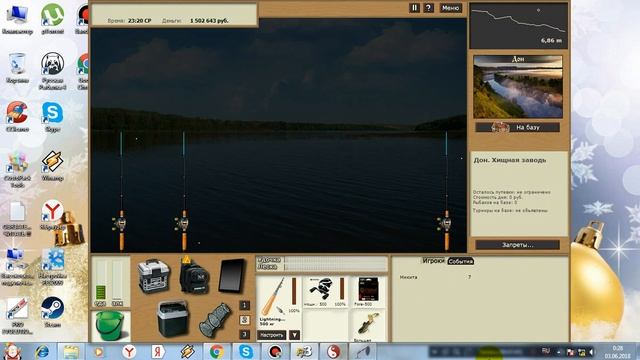Click the rod wear indicator bar
Screen dimensions: 640x360
[x=293, y=291]
